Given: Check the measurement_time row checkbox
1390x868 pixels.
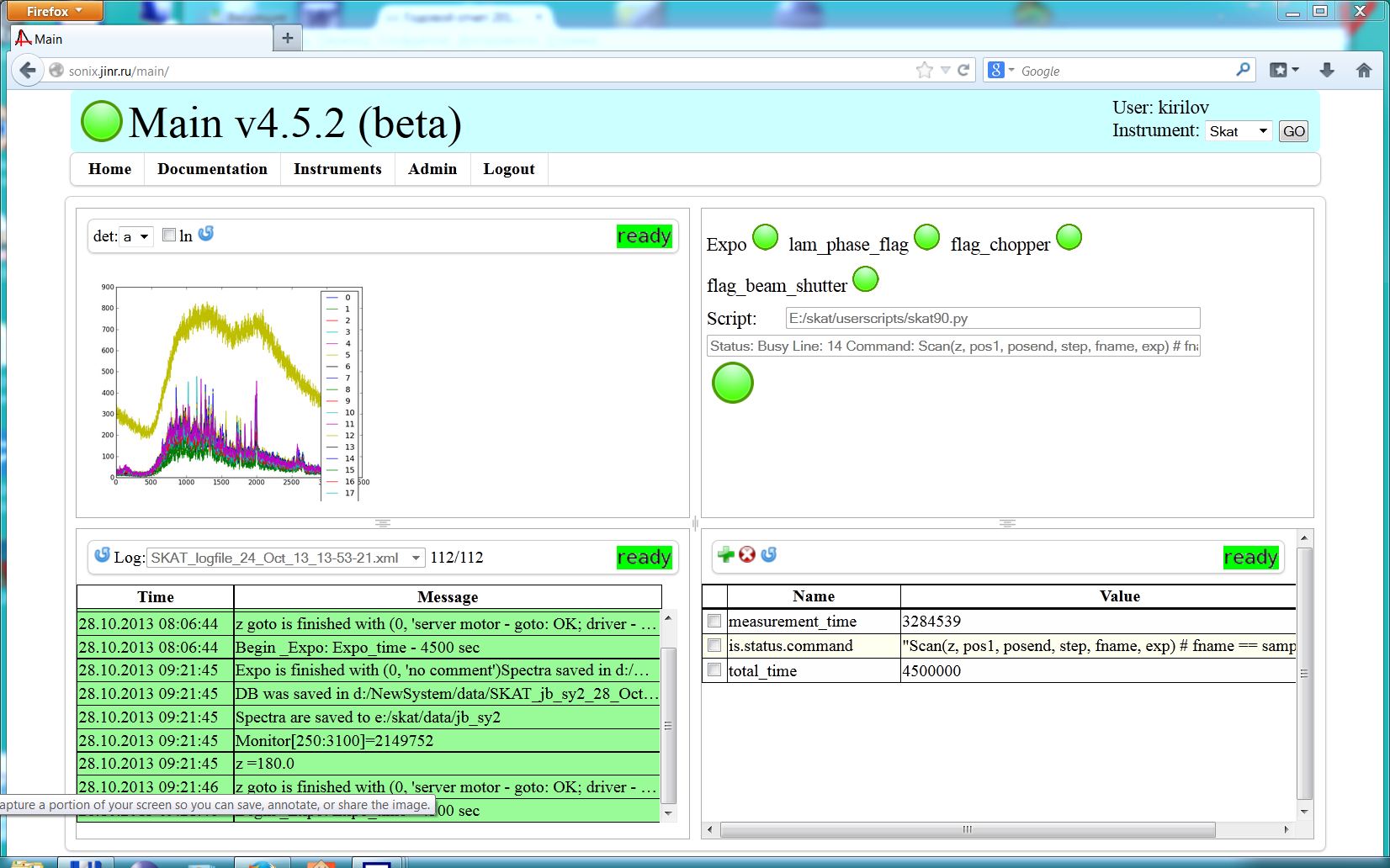Looking at the screenshot, I should coord(714,622).
